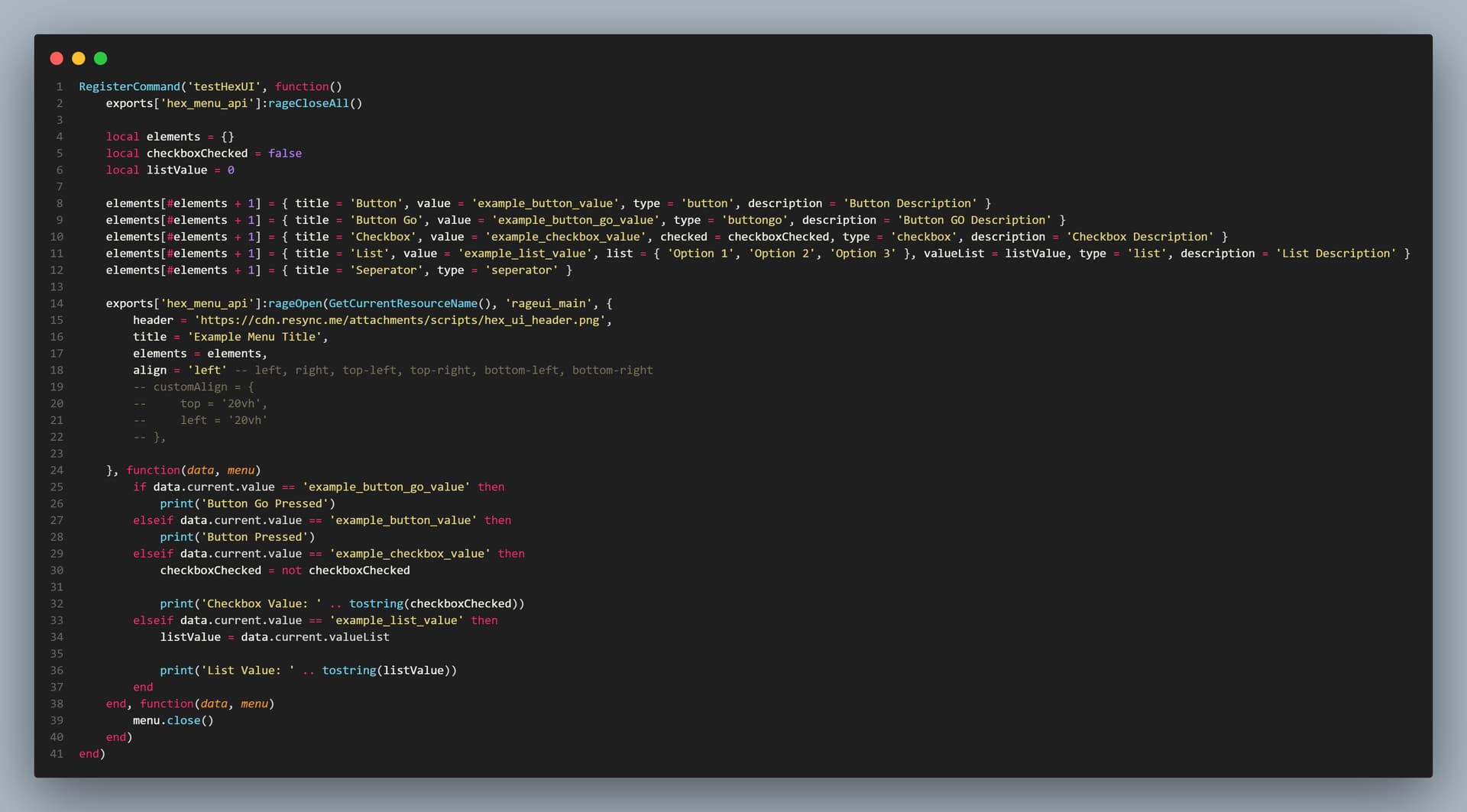
Task: Click the green maximize window dot
Action: coord(100,59)
